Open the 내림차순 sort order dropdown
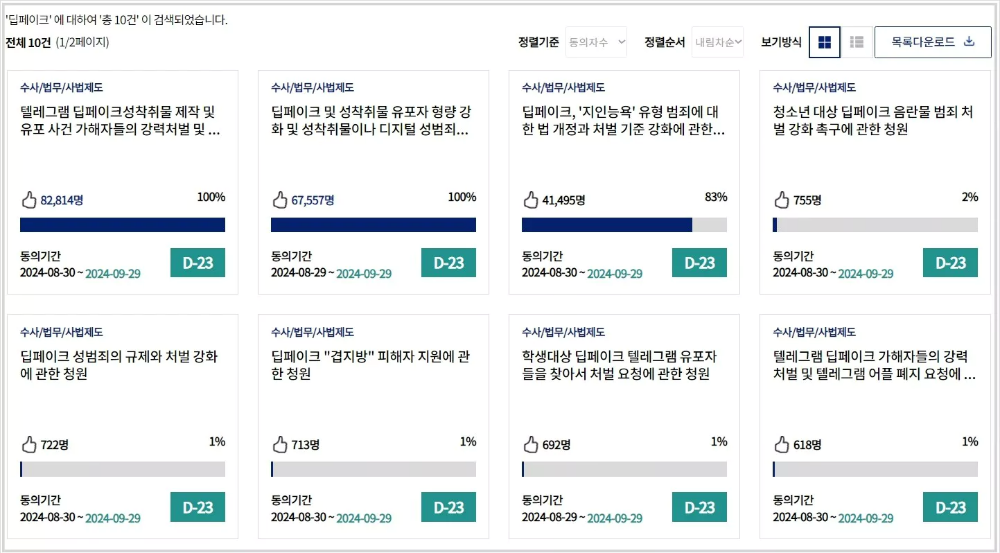 tap(717, 42)
